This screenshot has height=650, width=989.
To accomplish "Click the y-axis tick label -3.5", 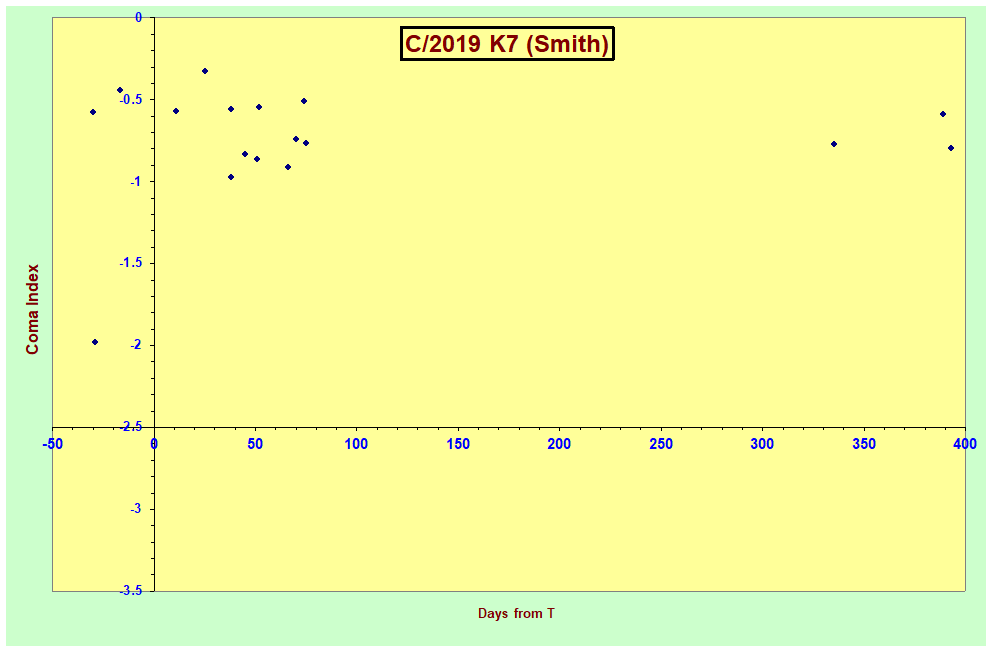I will (131, 590).
